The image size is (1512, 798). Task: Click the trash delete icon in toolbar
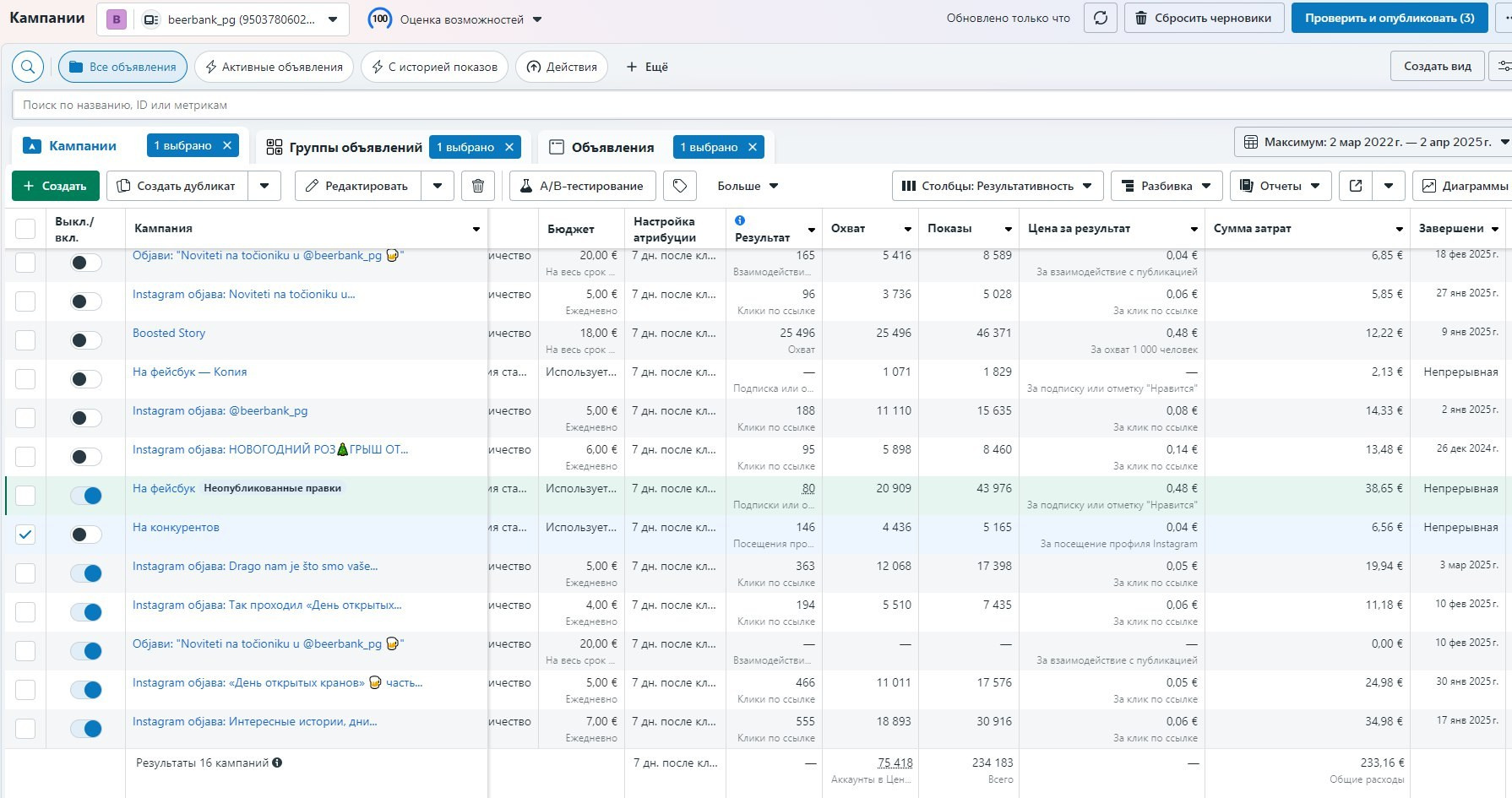[x=478, y=186]
